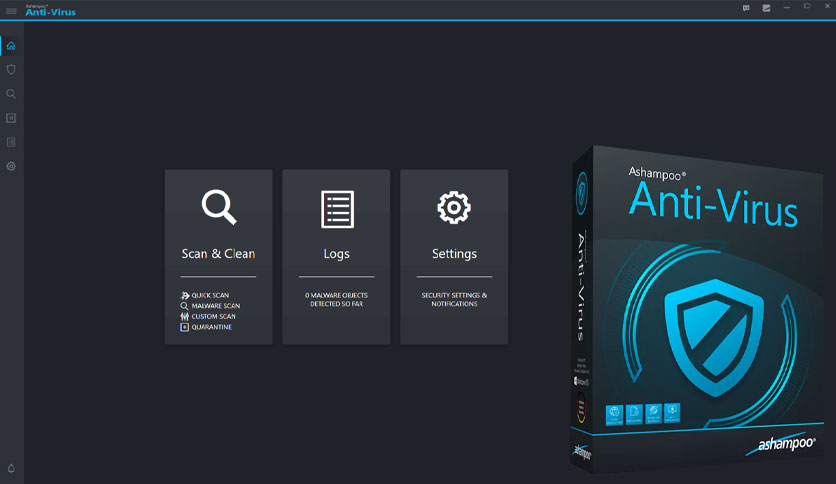This screenshot has height=484, width=836.
Task: Click the Anti-Virus product box image
Action: (696, 309)
